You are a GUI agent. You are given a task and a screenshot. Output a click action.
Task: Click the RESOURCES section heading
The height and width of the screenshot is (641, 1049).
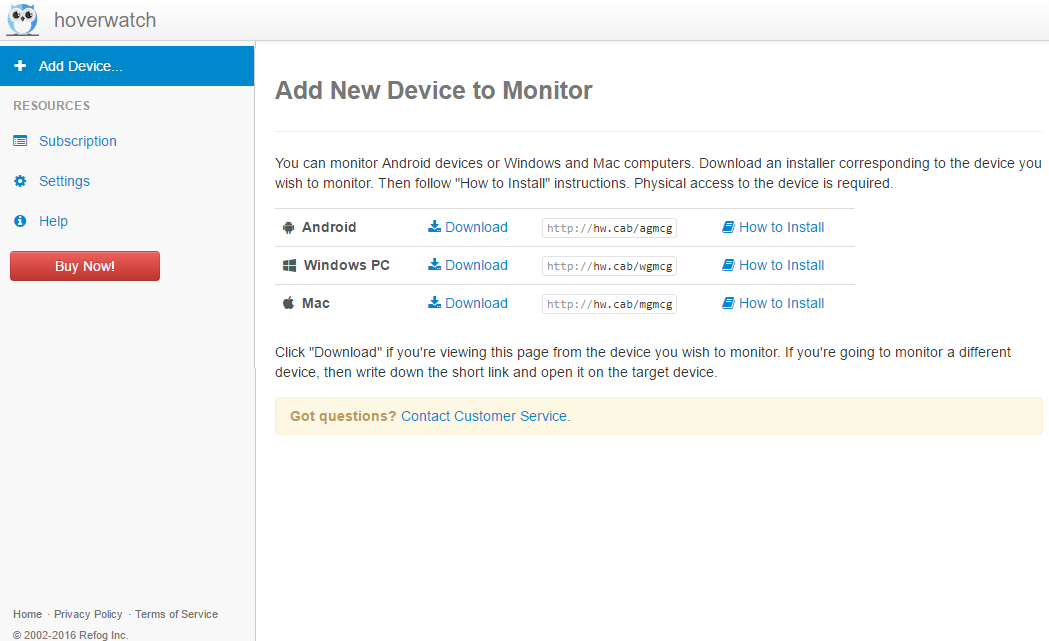pyautogui.click(x=52, y=106)
